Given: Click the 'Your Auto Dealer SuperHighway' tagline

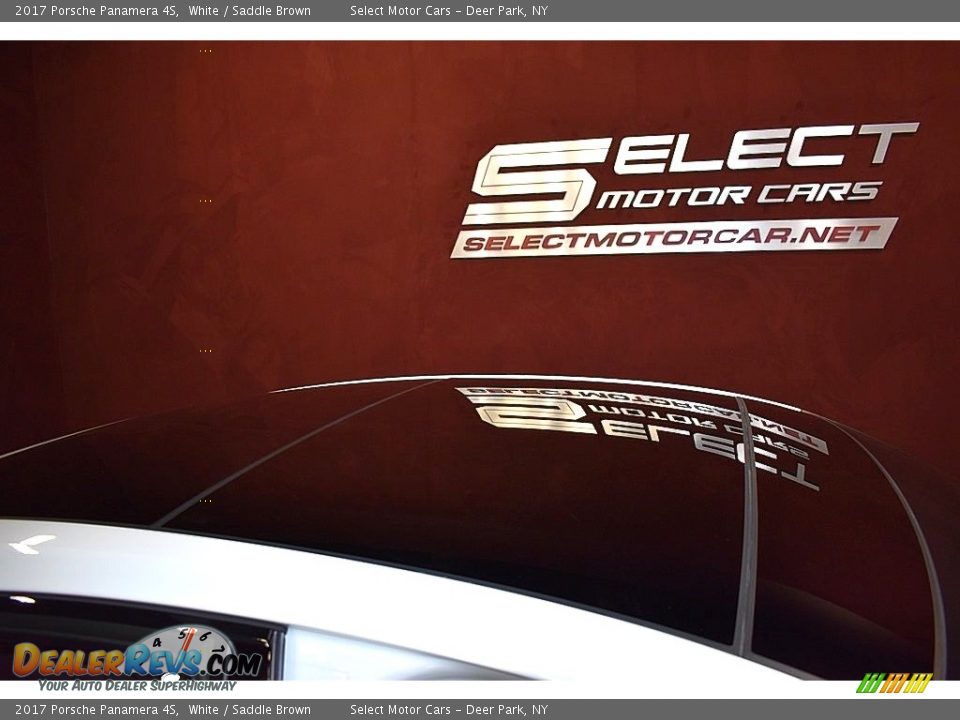Looking at the screenshot, I should click(x=137, y=686).
